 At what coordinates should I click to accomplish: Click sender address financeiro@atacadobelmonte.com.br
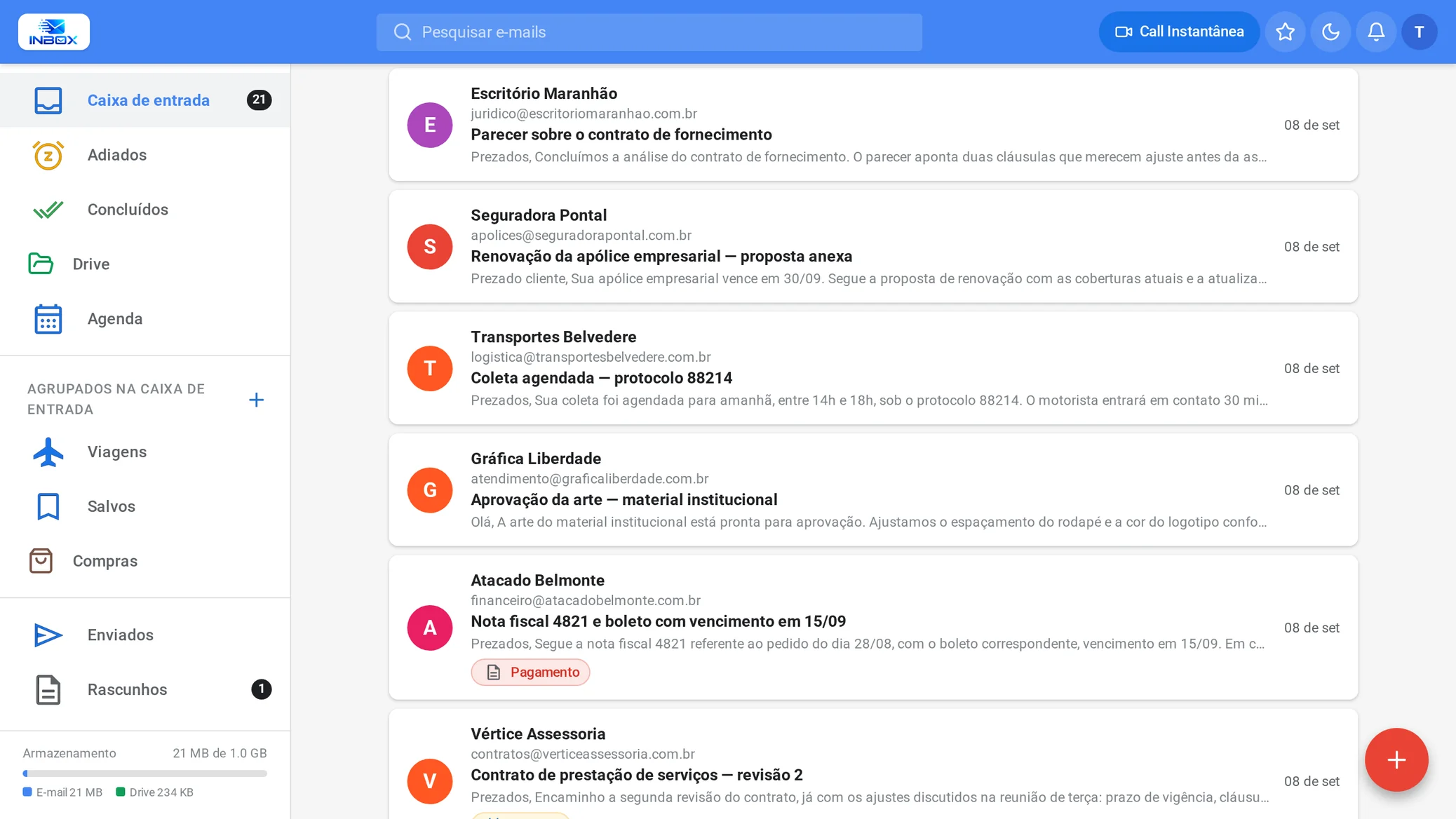click(586, 601)
